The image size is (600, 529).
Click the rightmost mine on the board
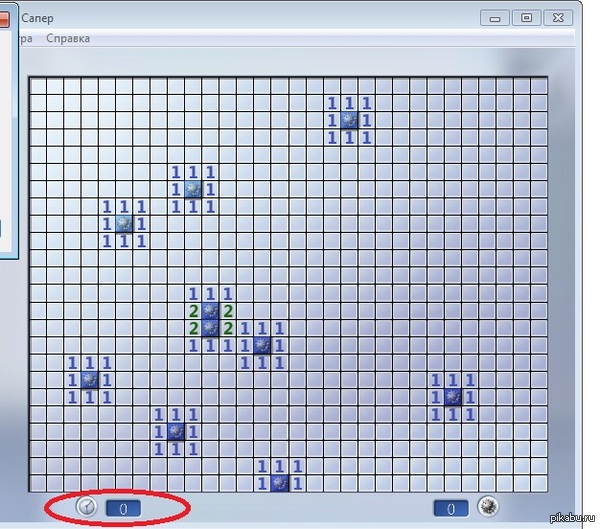(x=453, y=397)
